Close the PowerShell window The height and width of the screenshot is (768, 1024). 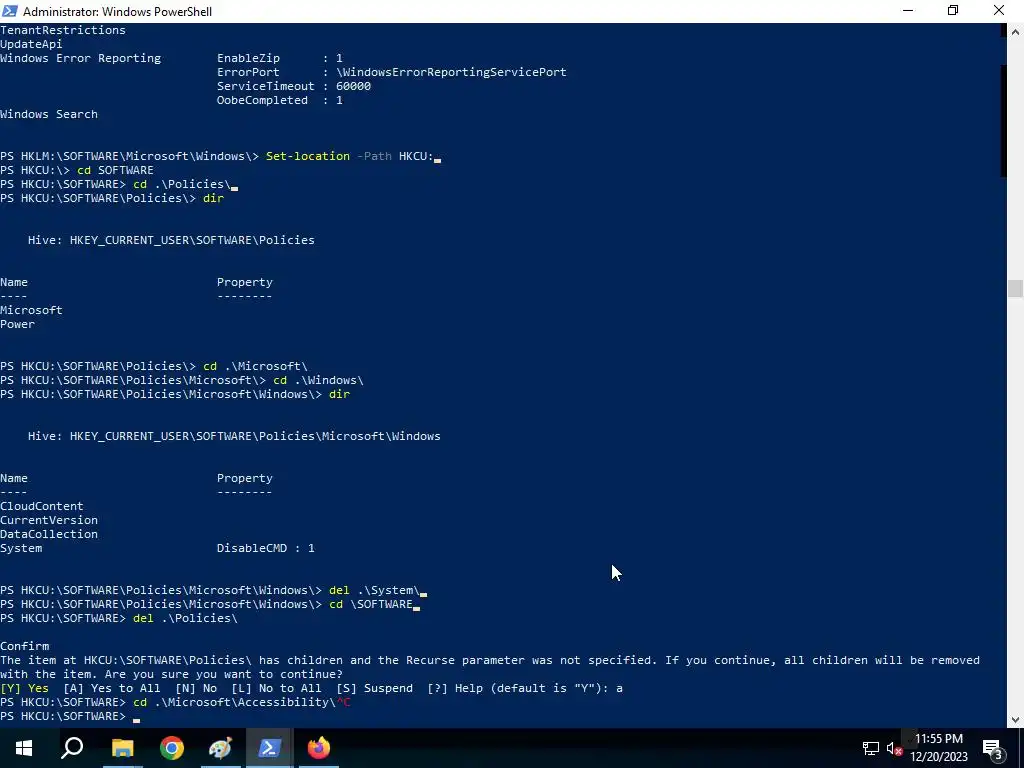999,11
